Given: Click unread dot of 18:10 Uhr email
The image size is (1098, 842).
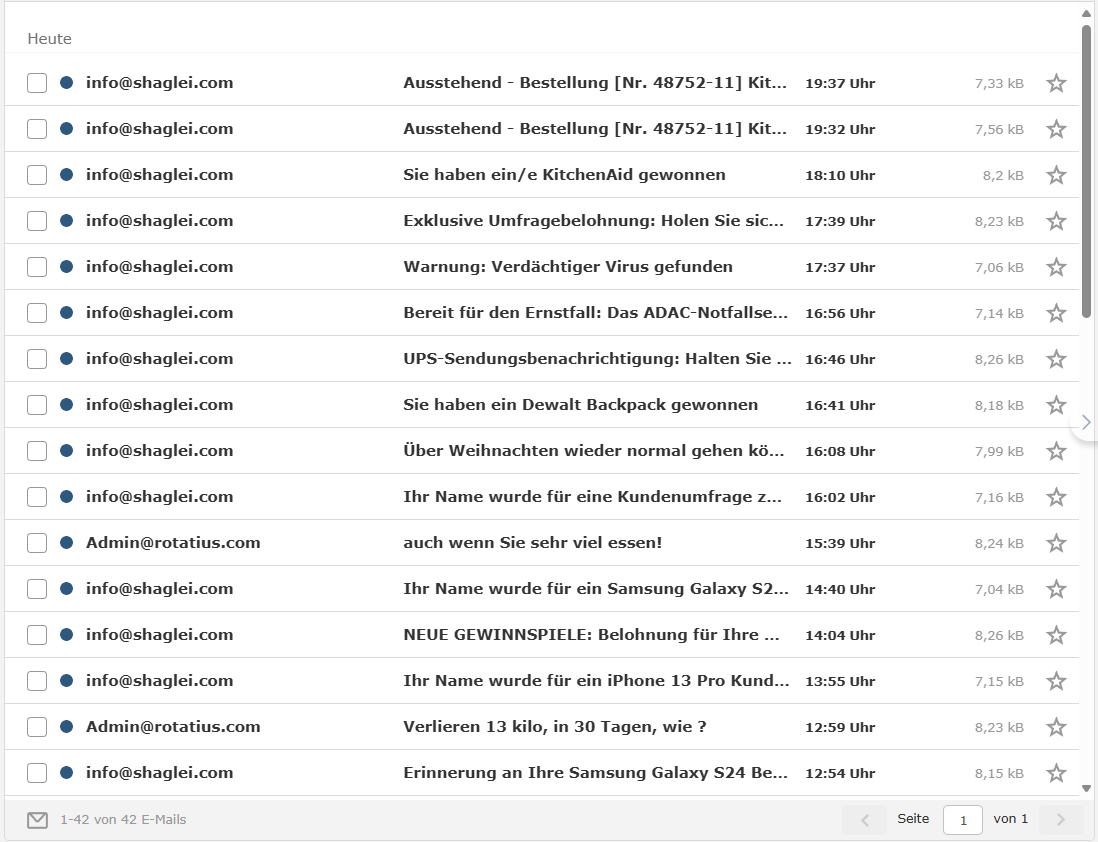Looking at the screenshot, I should coord(67,174).
